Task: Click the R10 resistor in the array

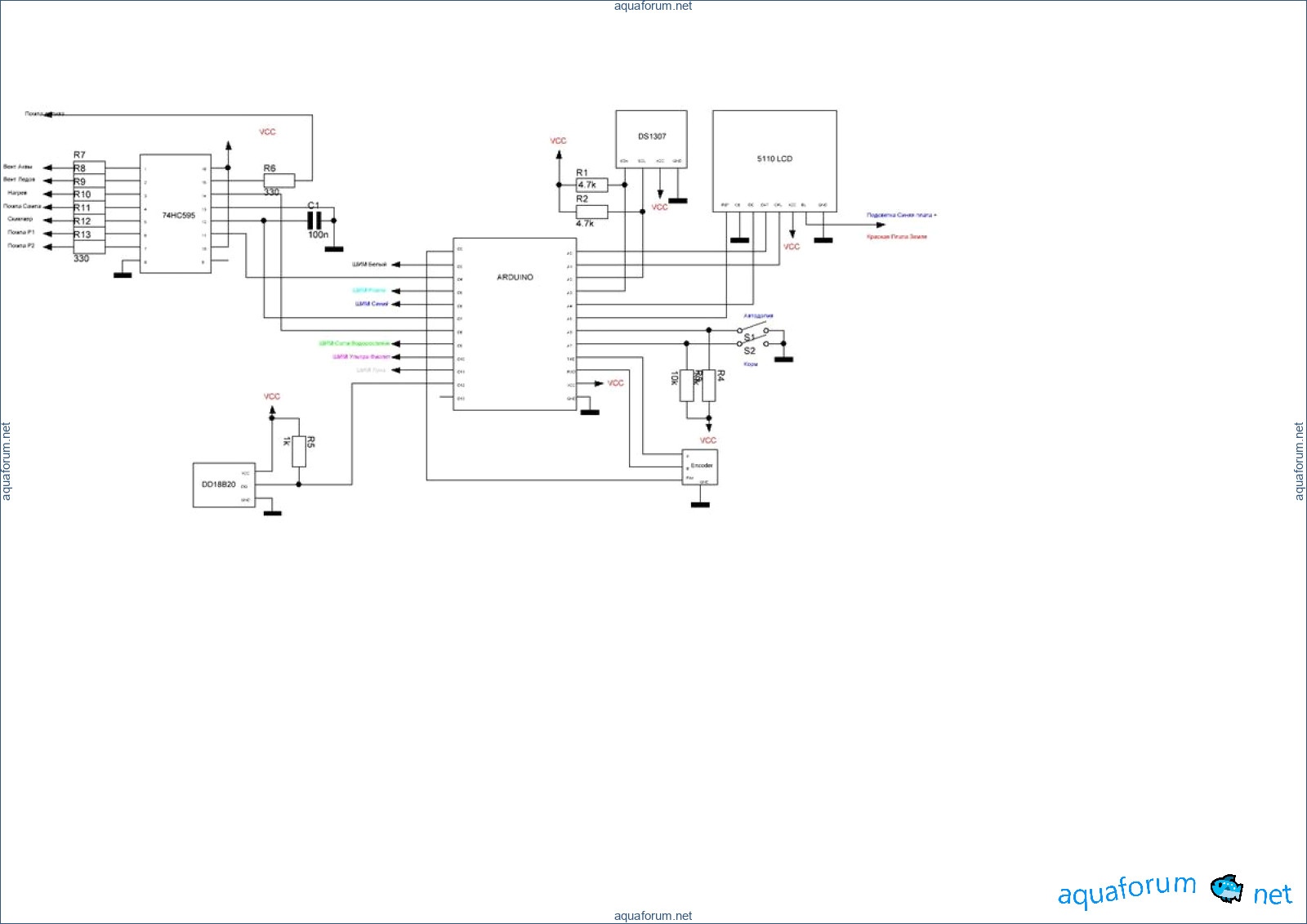Action: tap(89, 194)
